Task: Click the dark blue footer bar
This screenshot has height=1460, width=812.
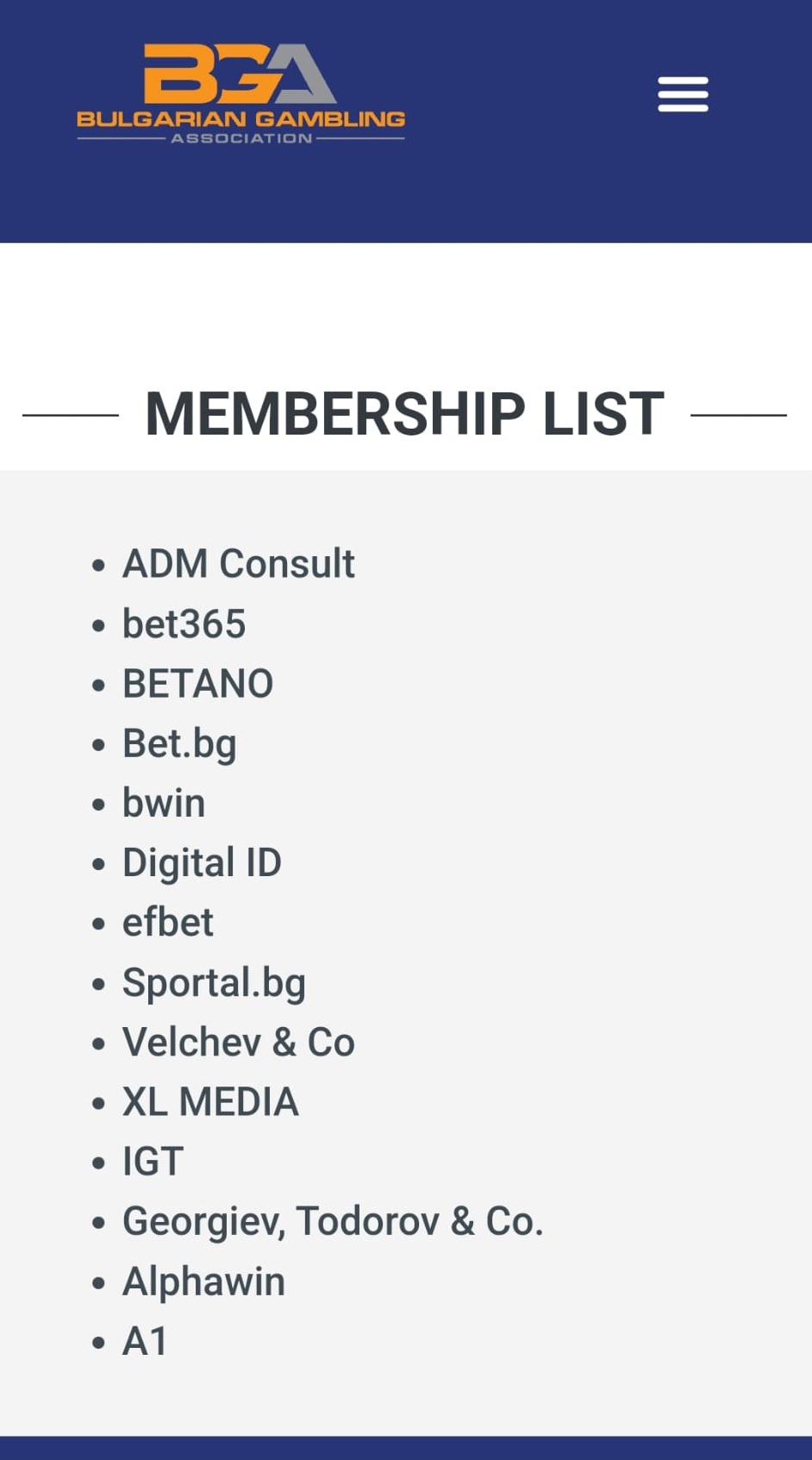Action: click(406, 1448)
